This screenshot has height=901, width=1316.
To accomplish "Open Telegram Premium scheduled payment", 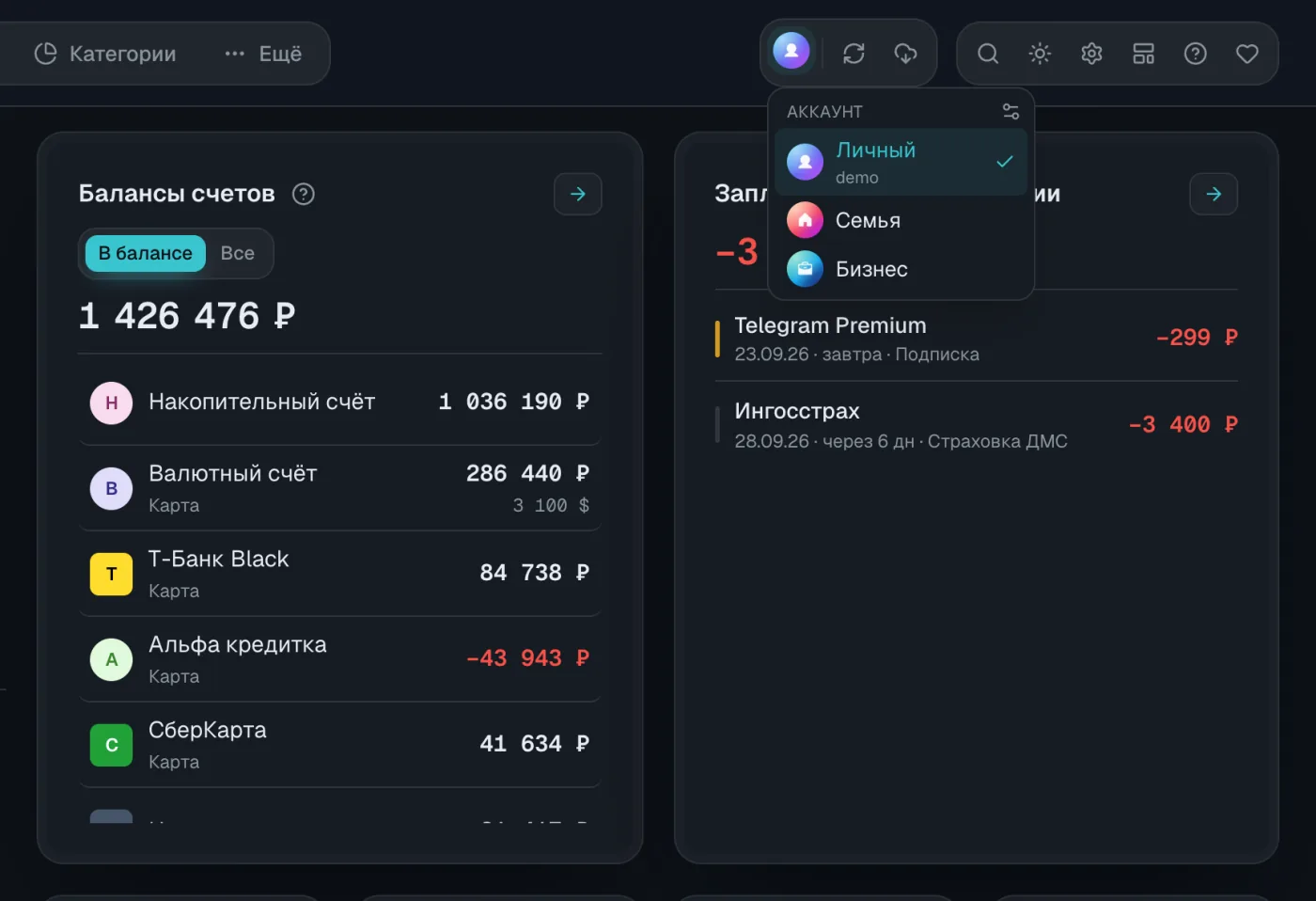I will [976, 338].
